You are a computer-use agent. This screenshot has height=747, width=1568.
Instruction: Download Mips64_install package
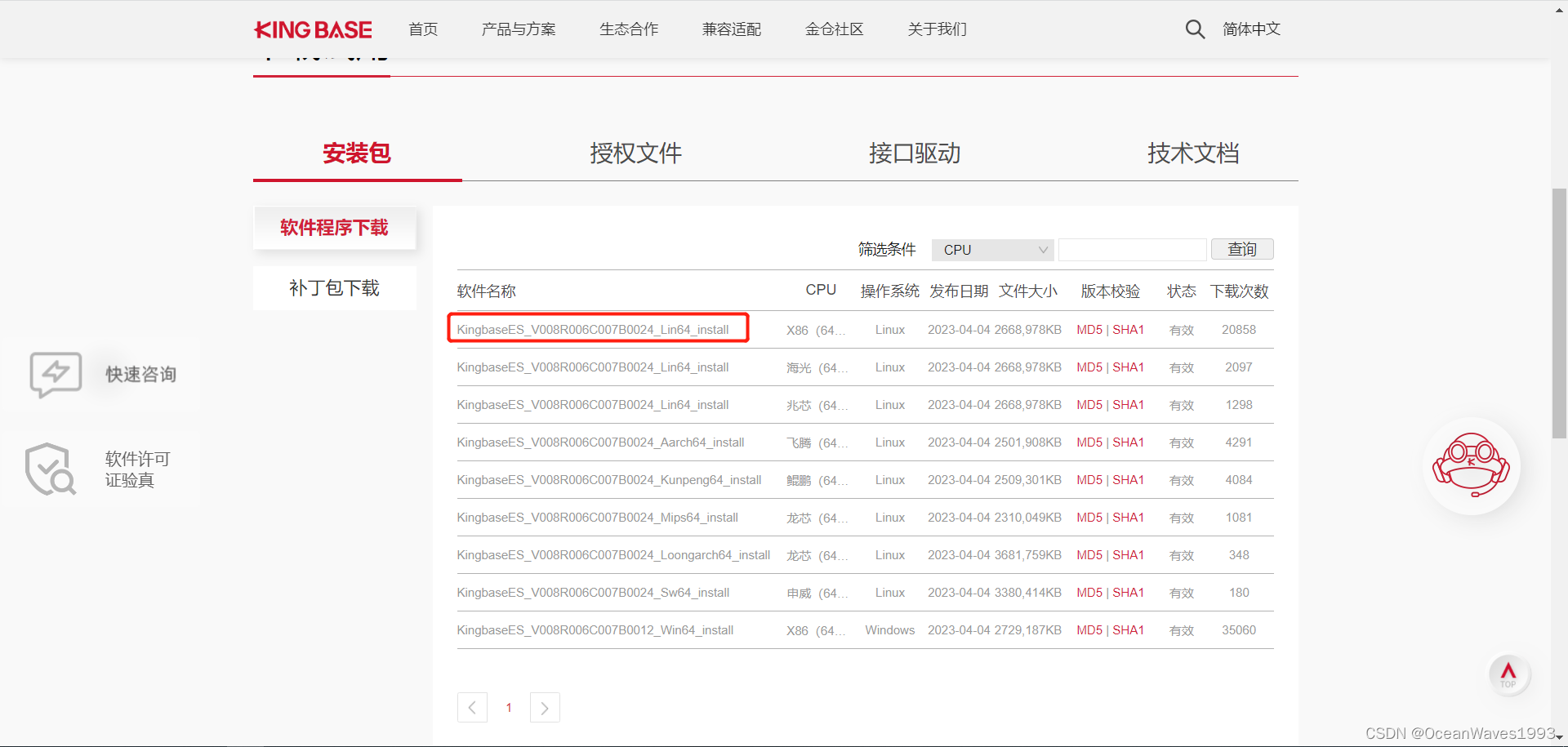coord(597,518)
